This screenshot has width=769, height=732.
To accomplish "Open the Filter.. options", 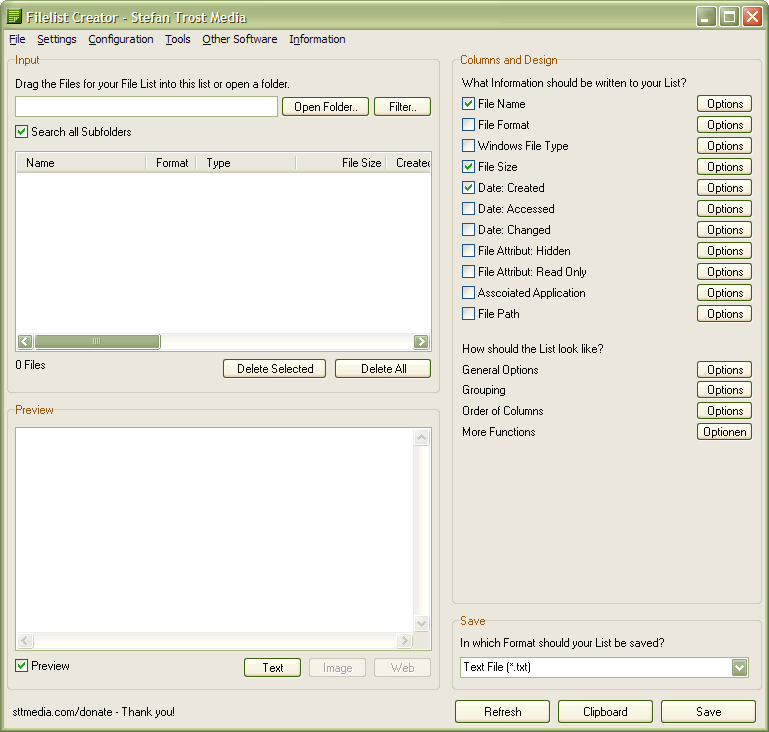I will [x=402, y=107].
